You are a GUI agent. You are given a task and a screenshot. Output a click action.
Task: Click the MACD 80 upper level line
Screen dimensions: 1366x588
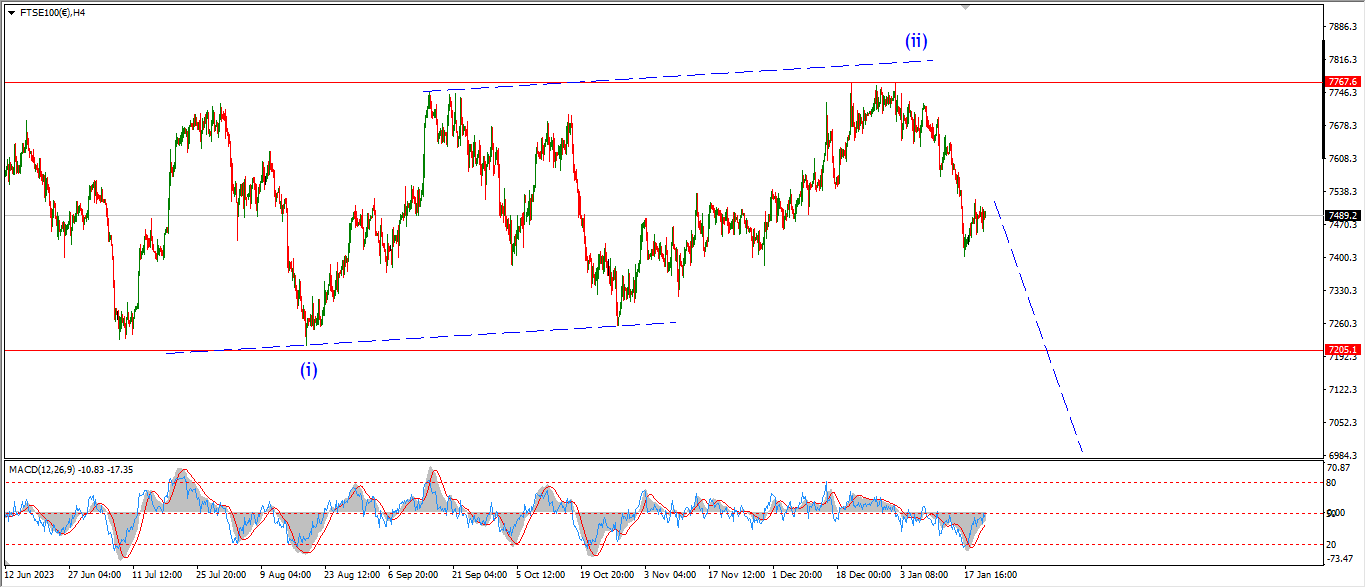pyautogui.click(x=600, y=483)
